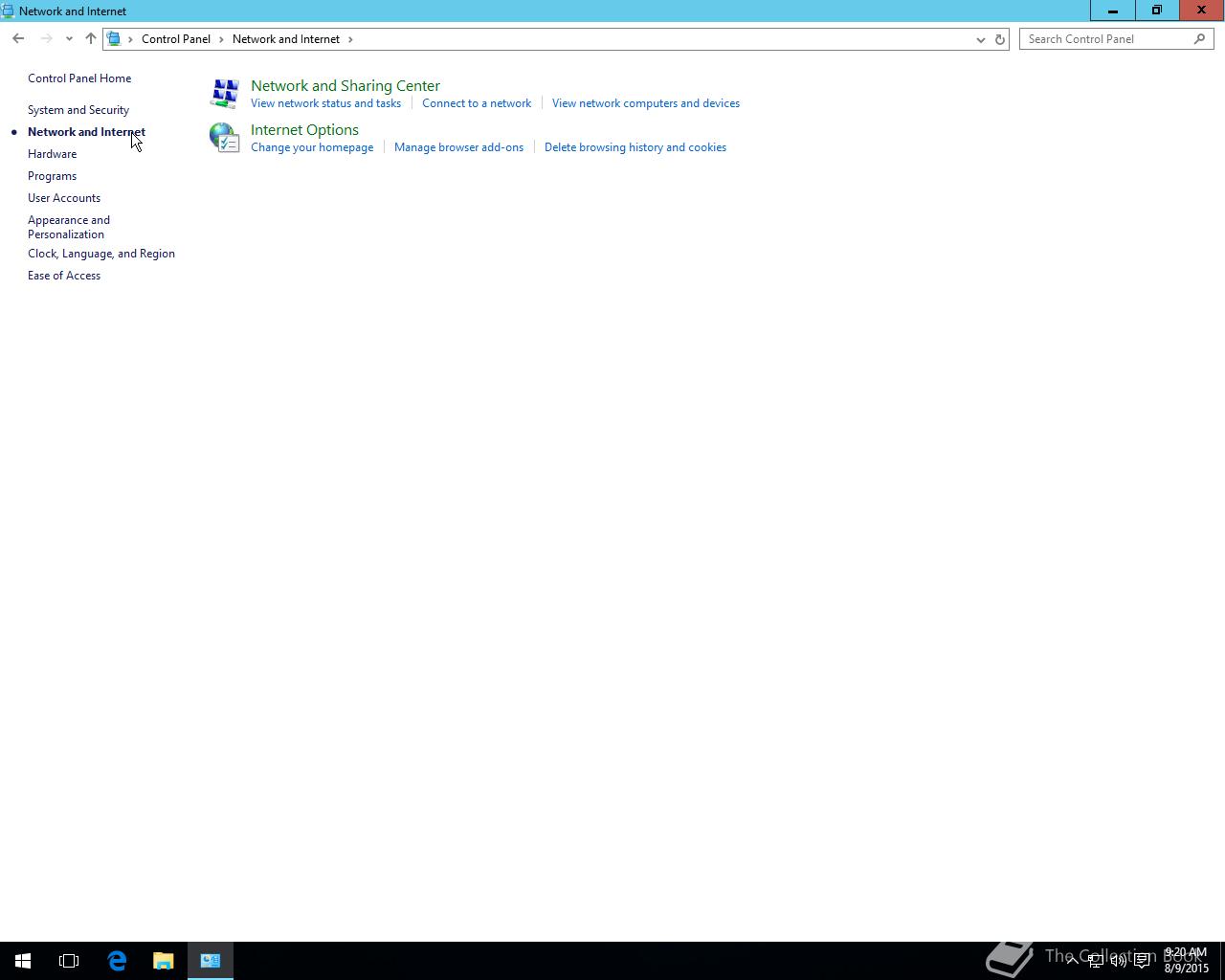Click the Forward navigation arrow
The image size is (1225, 980).
(x=46, y=39)
